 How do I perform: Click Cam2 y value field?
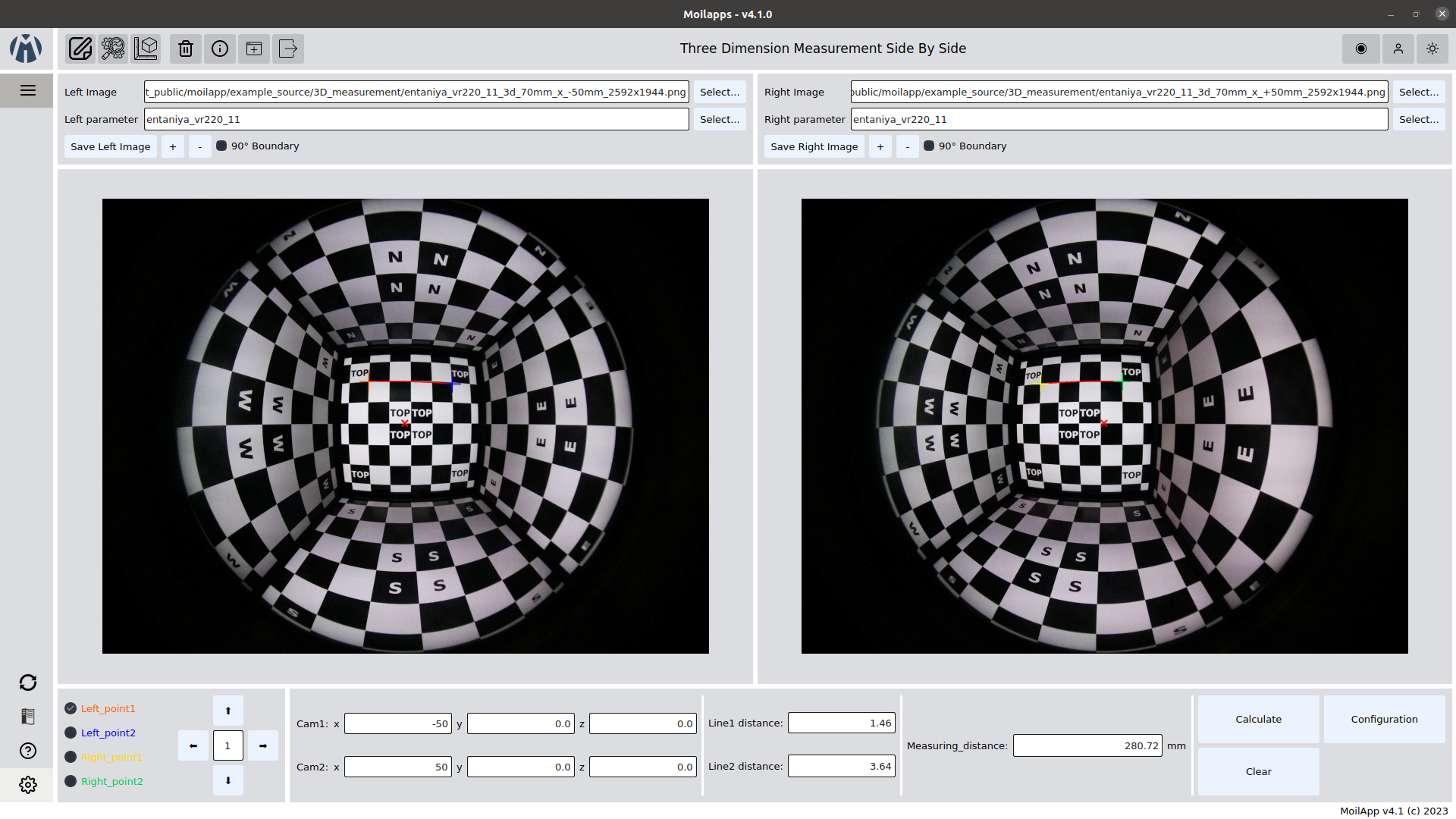pyautogui.click(x=521, y=767)
